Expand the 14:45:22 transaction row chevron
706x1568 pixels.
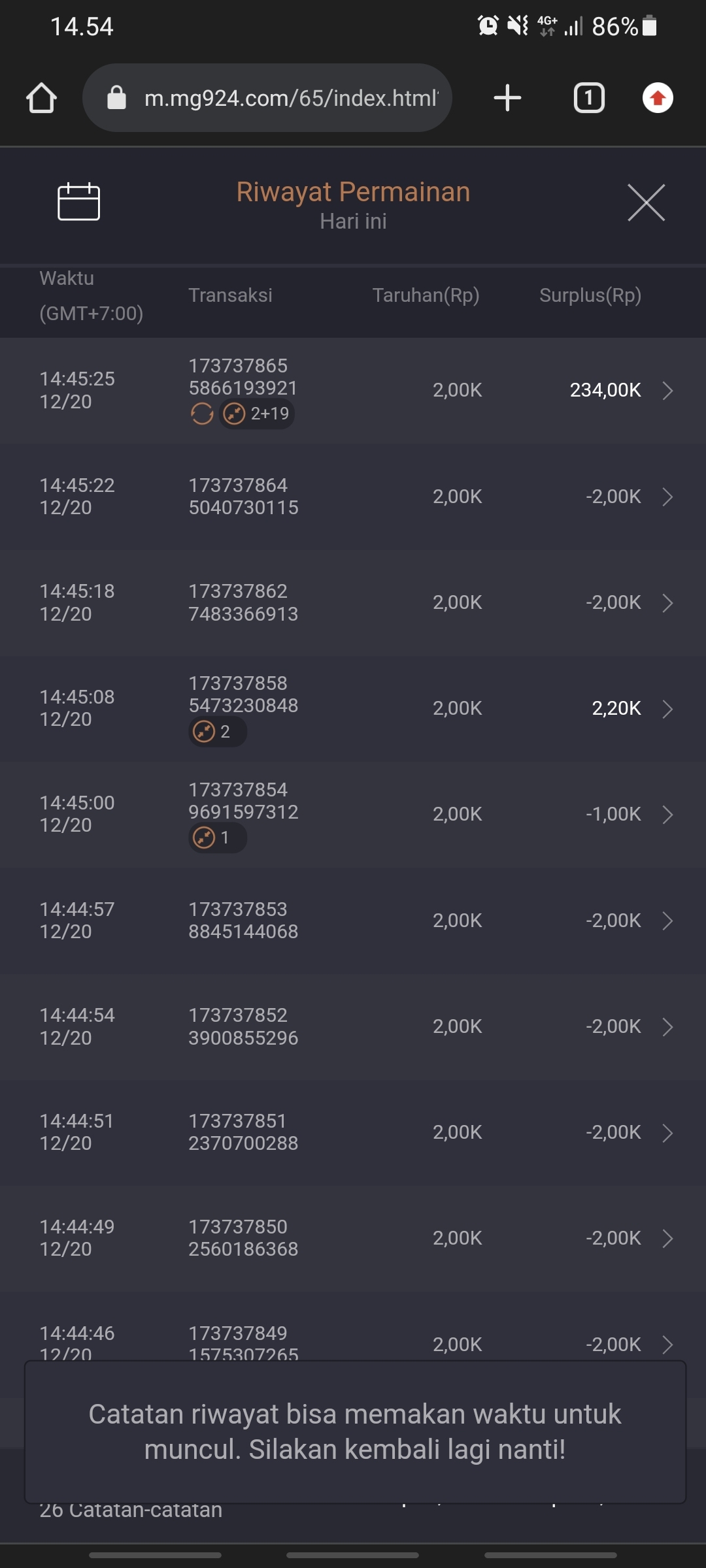(667, 497)
